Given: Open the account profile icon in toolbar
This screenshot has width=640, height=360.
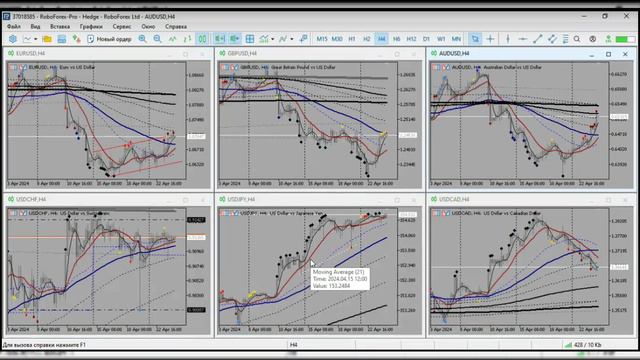Looking at the screenshot, I should point(593,39).
